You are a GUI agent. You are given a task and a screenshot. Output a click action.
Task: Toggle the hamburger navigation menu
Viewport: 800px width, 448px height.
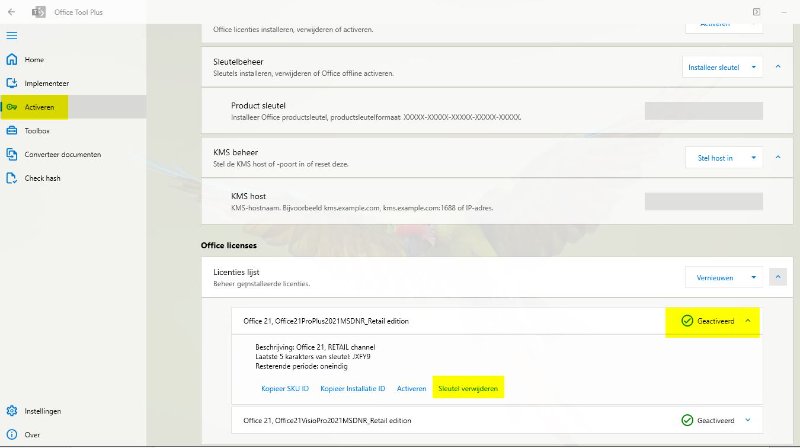pos(11,35)
